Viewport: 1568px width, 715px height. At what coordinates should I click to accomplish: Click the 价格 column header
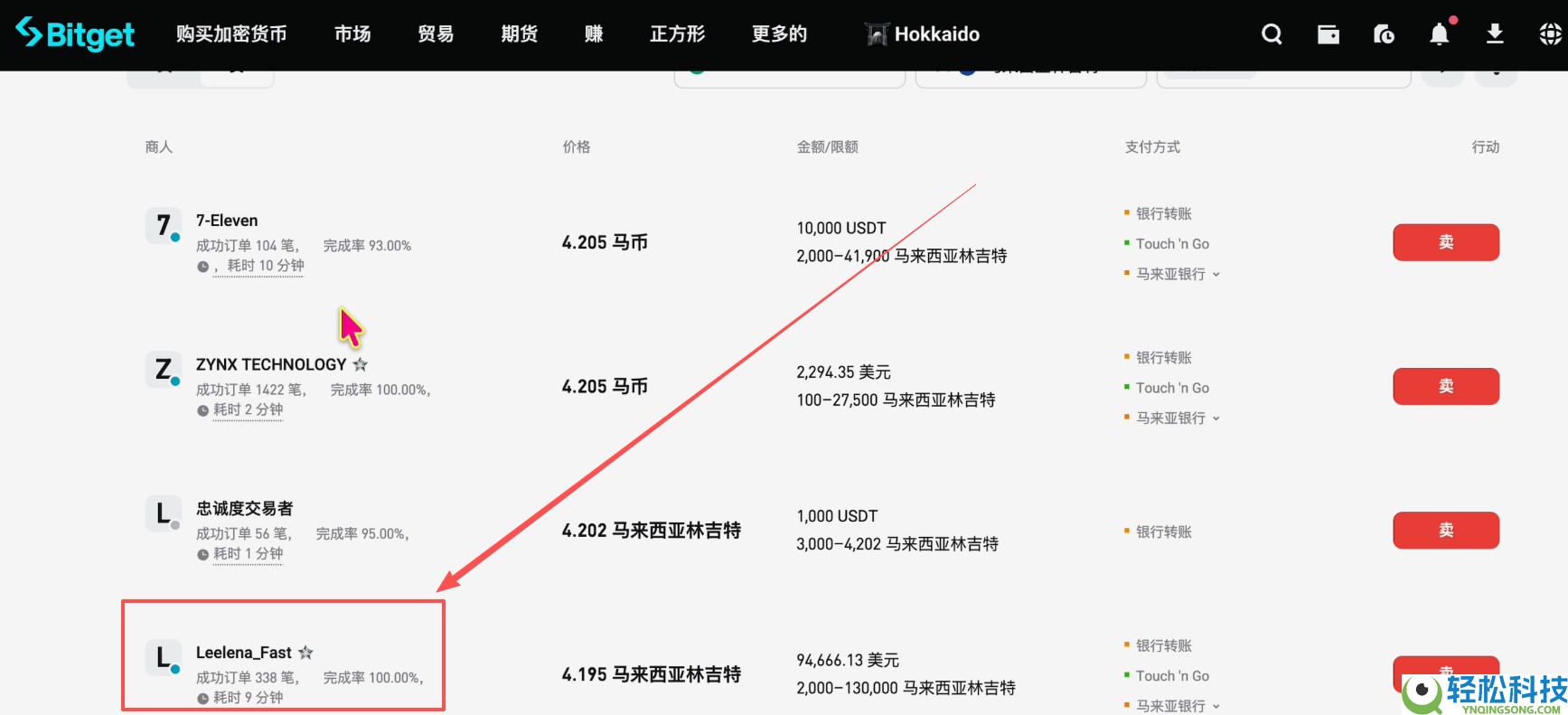[x=577, y=146]
